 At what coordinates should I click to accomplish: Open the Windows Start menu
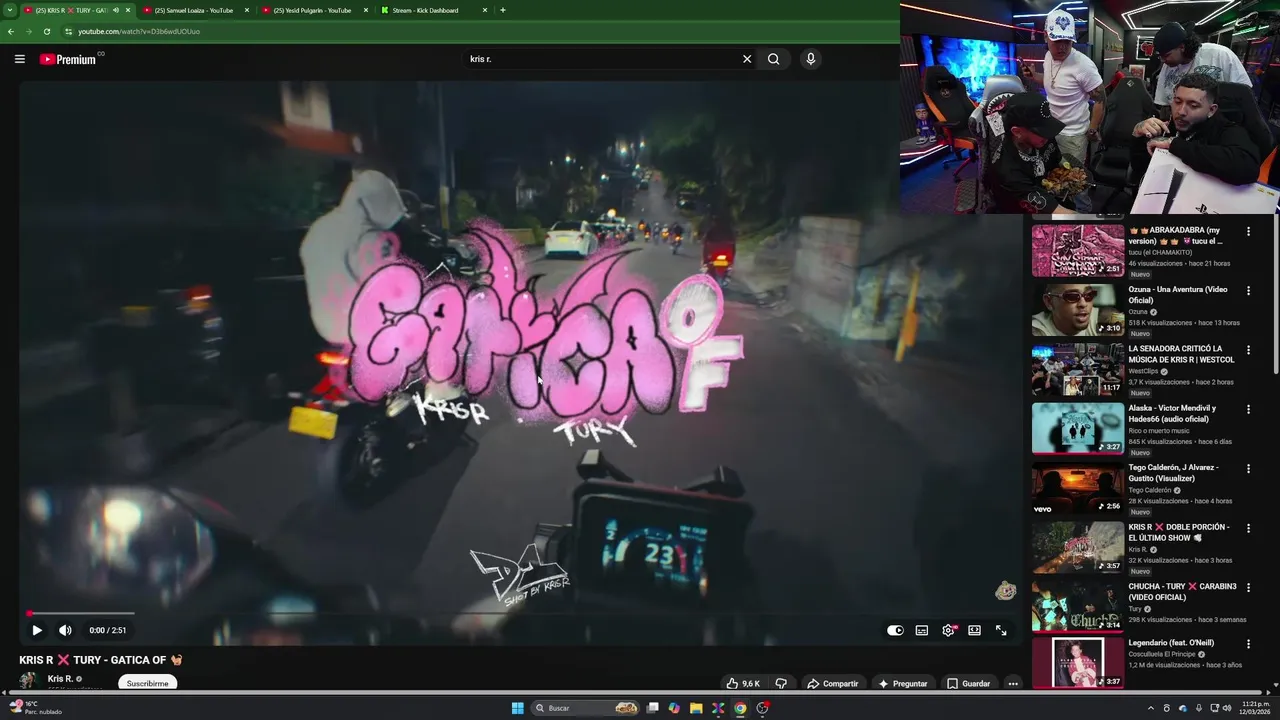point(517,708)
